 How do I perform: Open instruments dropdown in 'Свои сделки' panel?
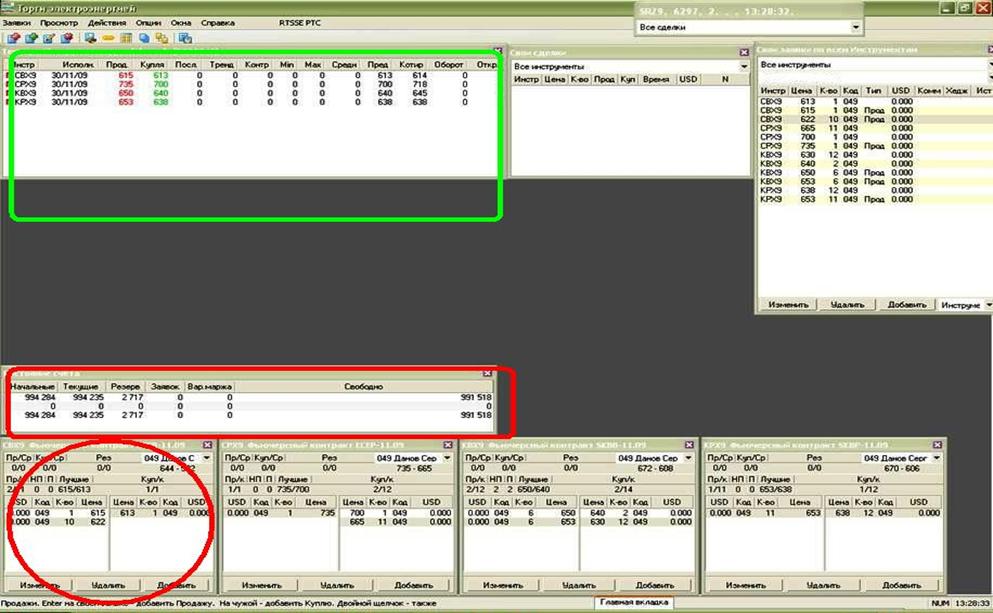743,66
